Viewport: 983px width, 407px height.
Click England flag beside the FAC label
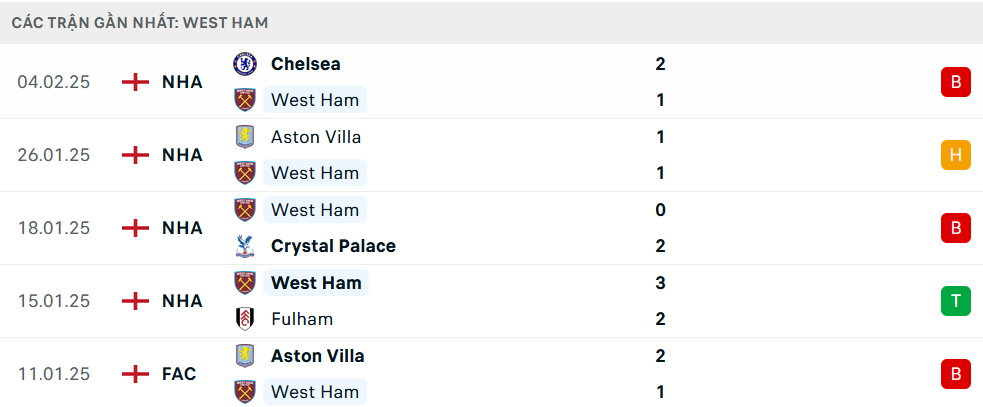click(x=135, y=374)
